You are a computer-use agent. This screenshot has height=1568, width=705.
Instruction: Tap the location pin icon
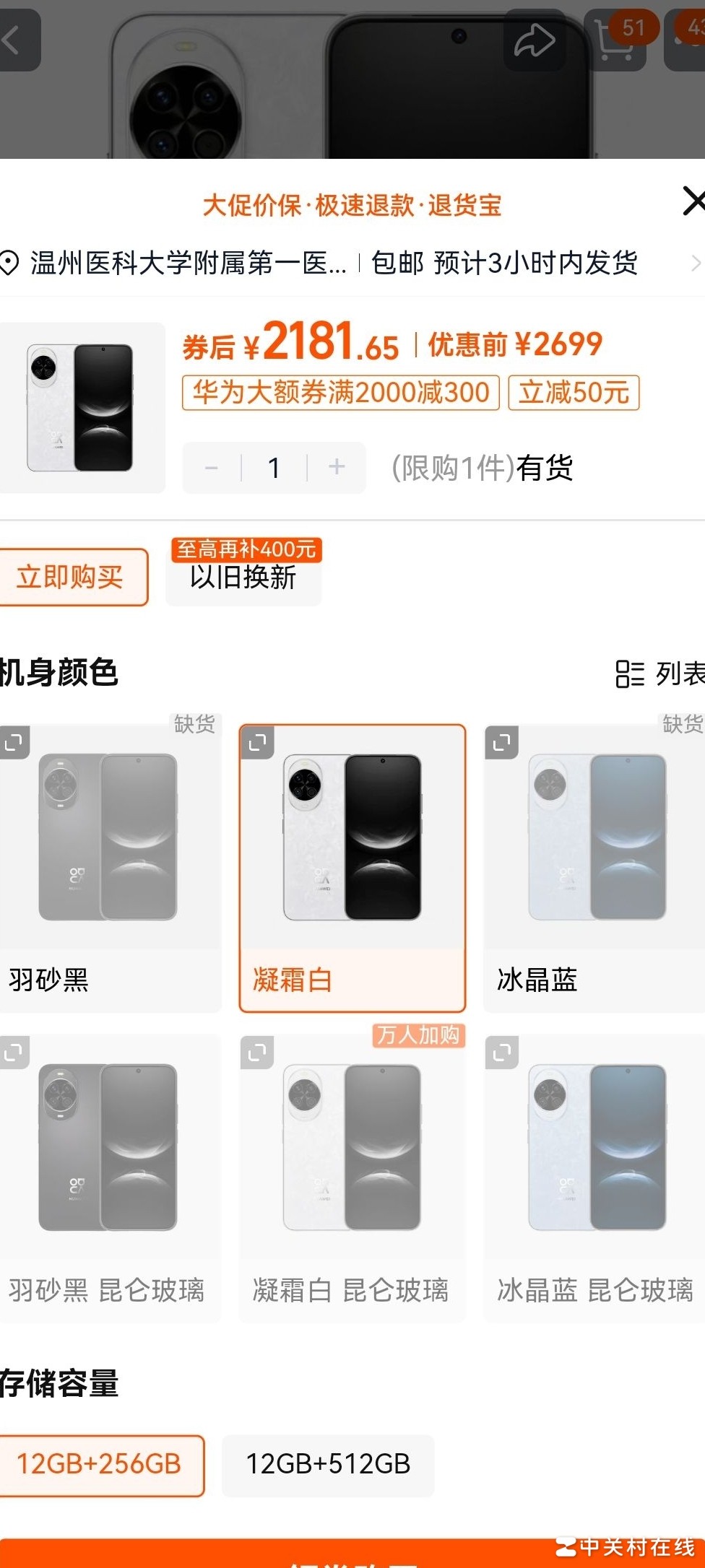tap(9, 263)
